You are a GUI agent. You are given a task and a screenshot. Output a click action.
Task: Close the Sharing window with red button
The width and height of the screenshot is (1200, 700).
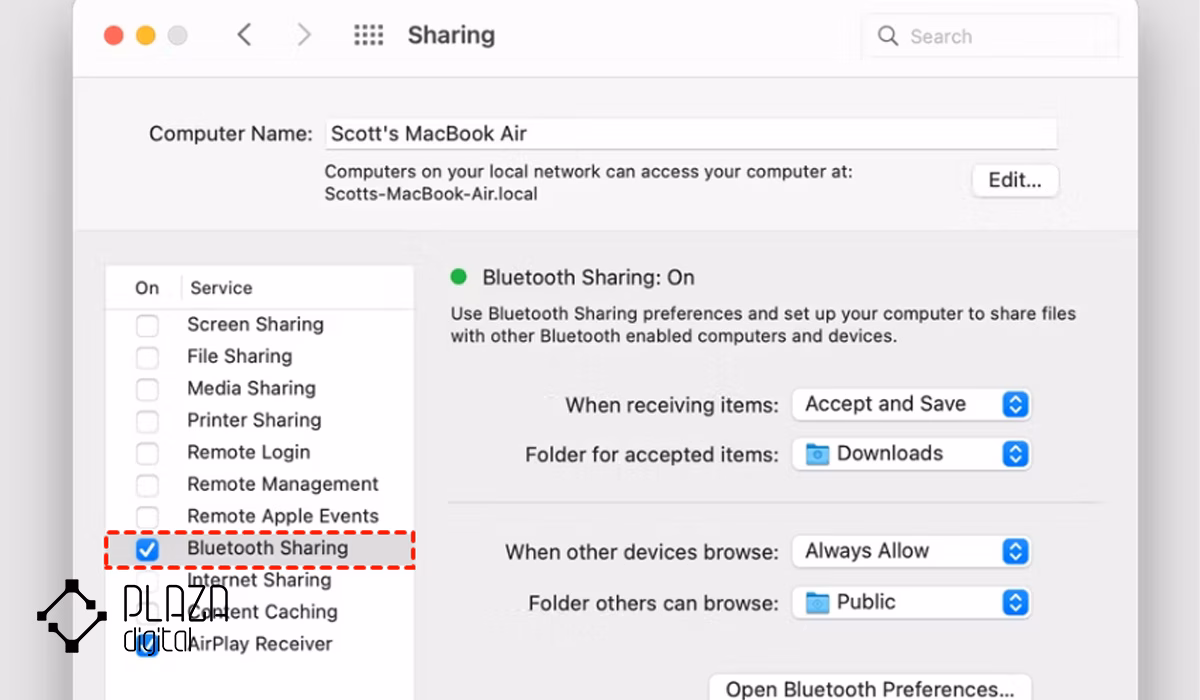pyautogui.click(x=114, y=36)
